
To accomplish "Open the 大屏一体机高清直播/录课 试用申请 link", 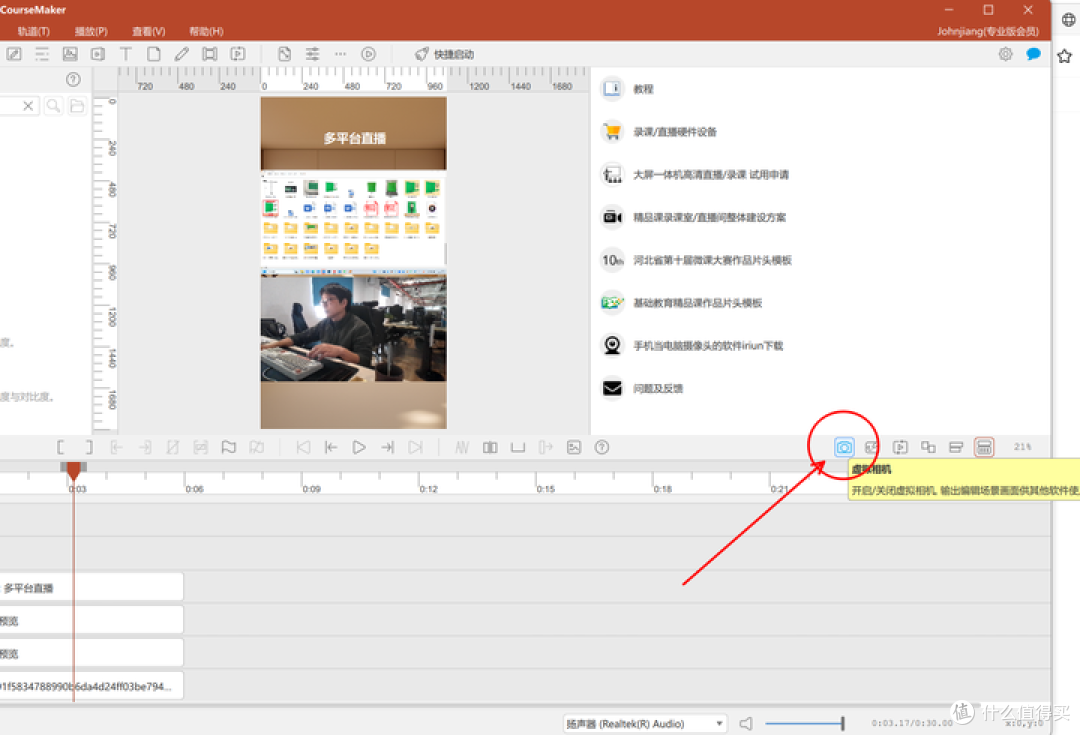I will click(x=711, y=174).
